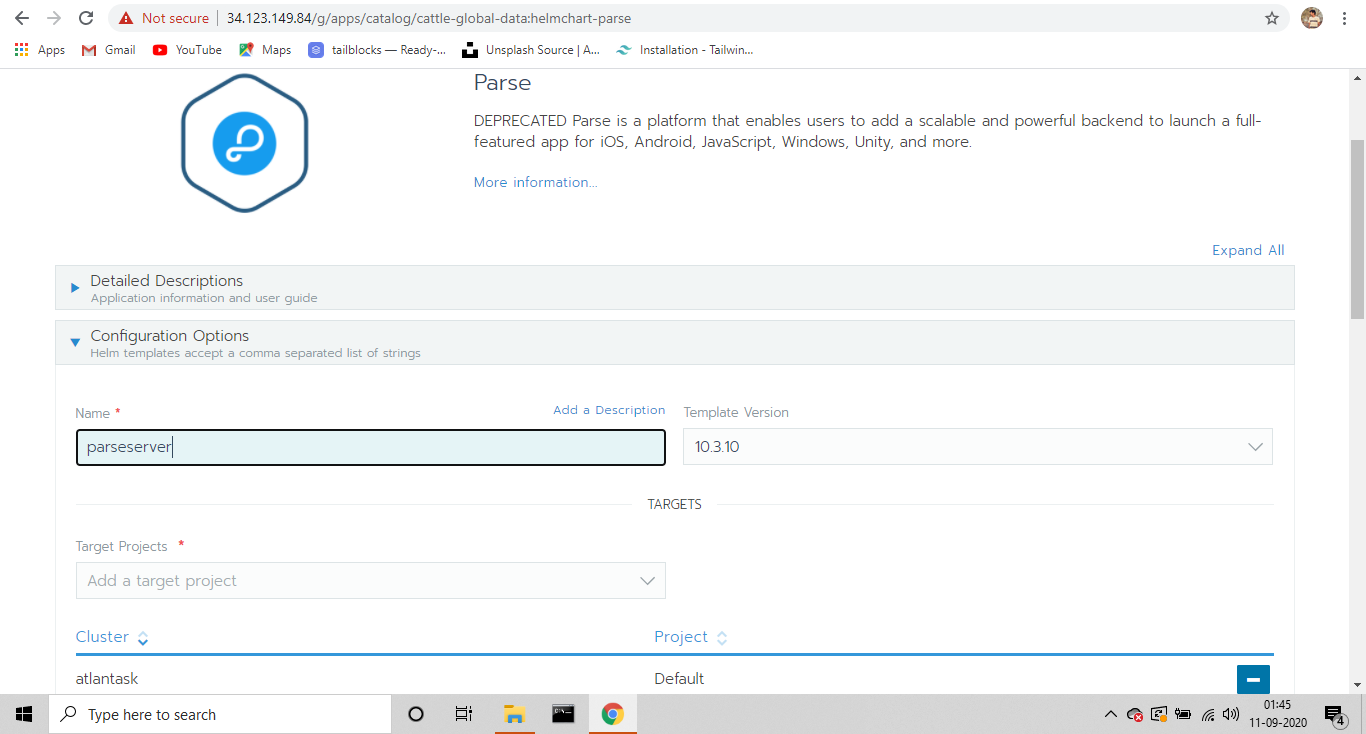Image resolution: width=1366 pixels, height=734 pixels.
Task: Open the volume tray icon
Action: [1231, 714]
